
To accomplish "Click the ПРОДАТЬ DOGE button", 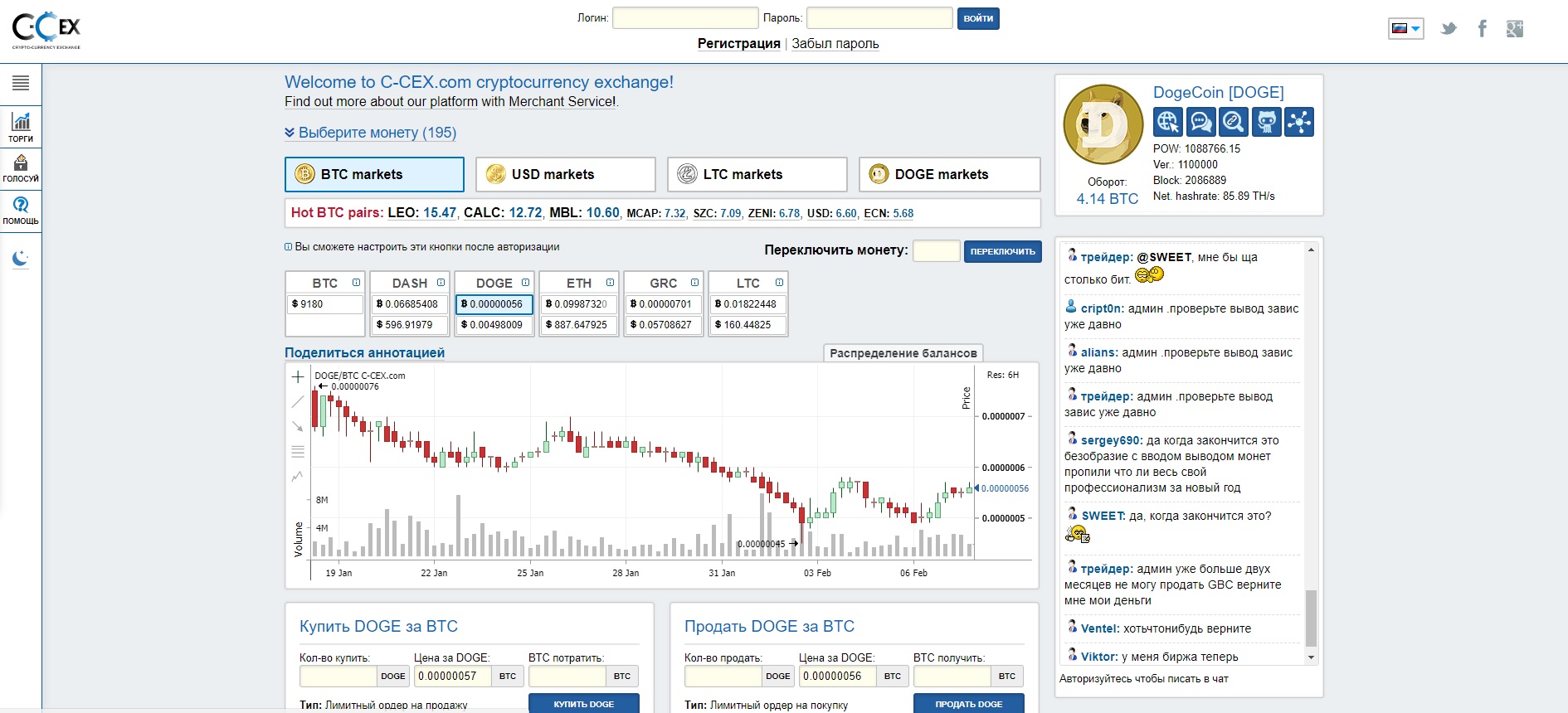I will point(969,704).
